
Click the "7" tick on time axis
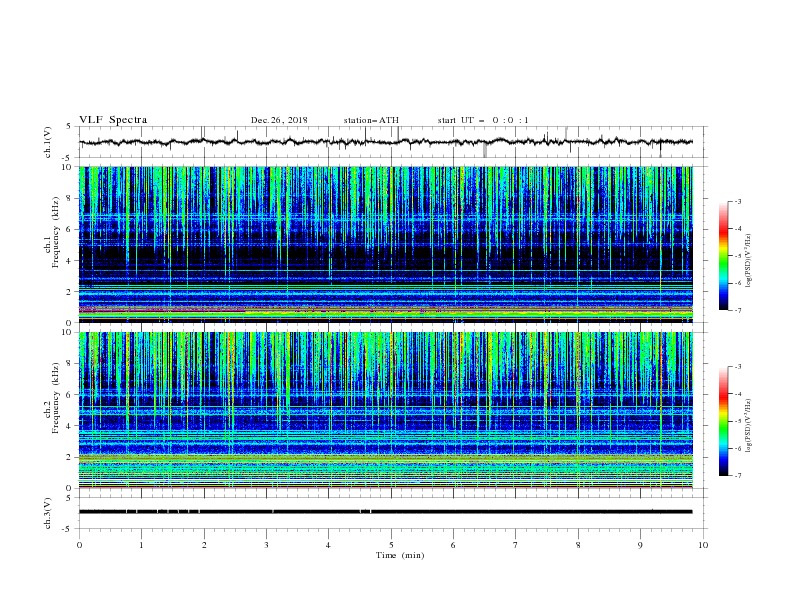point(516,545)
